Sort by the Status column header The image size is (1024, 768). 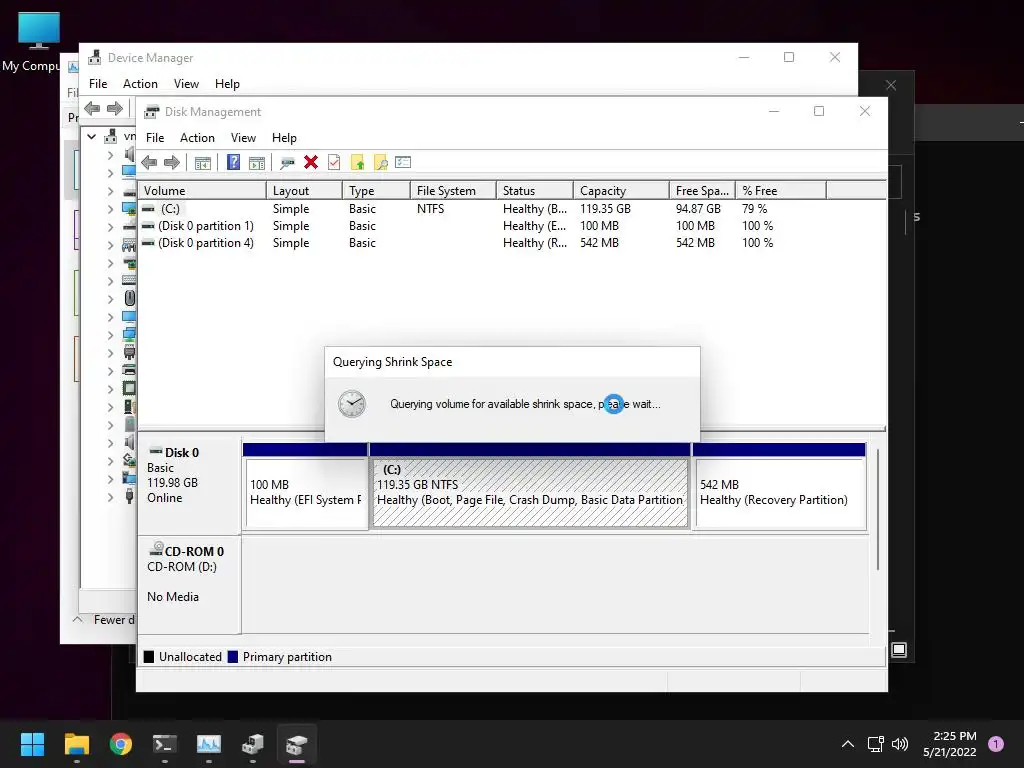point(535,191)
